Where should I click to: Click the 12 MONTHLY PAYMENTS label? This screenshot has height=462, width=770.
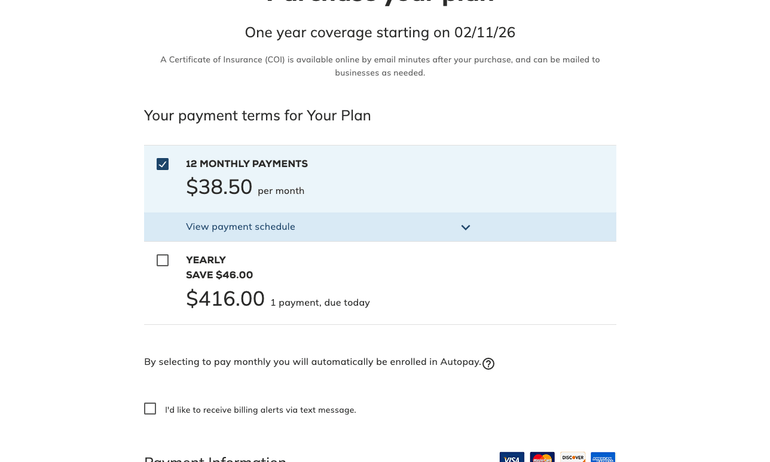click(x=247, y=164)
